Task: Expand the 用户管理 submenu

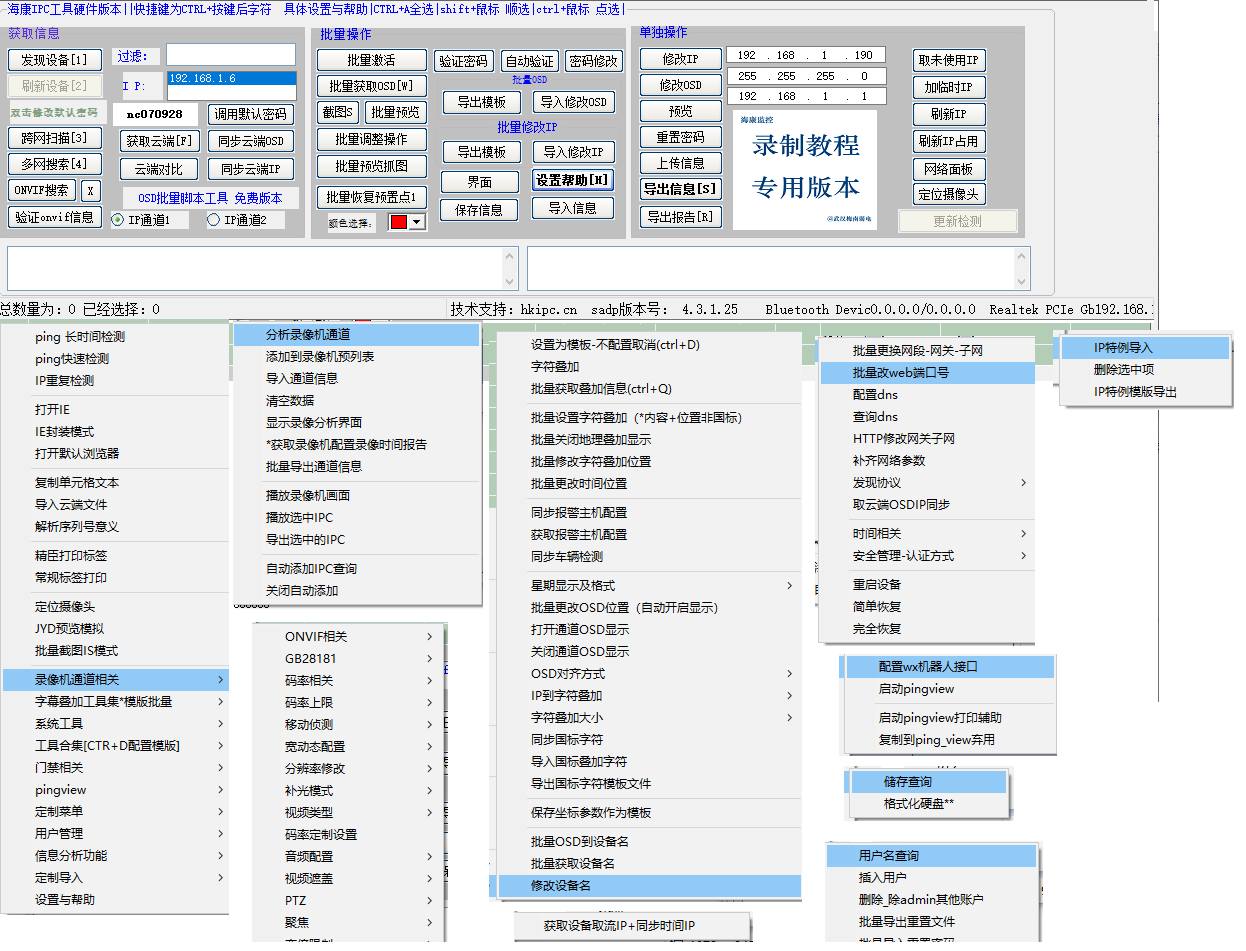Action: [115, 834]
